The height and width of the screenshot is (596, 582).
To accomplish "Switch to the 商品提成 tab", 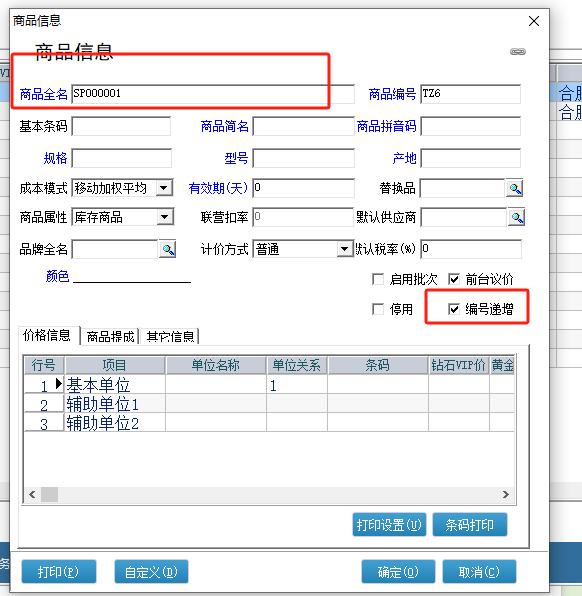I will click(110, 336).
